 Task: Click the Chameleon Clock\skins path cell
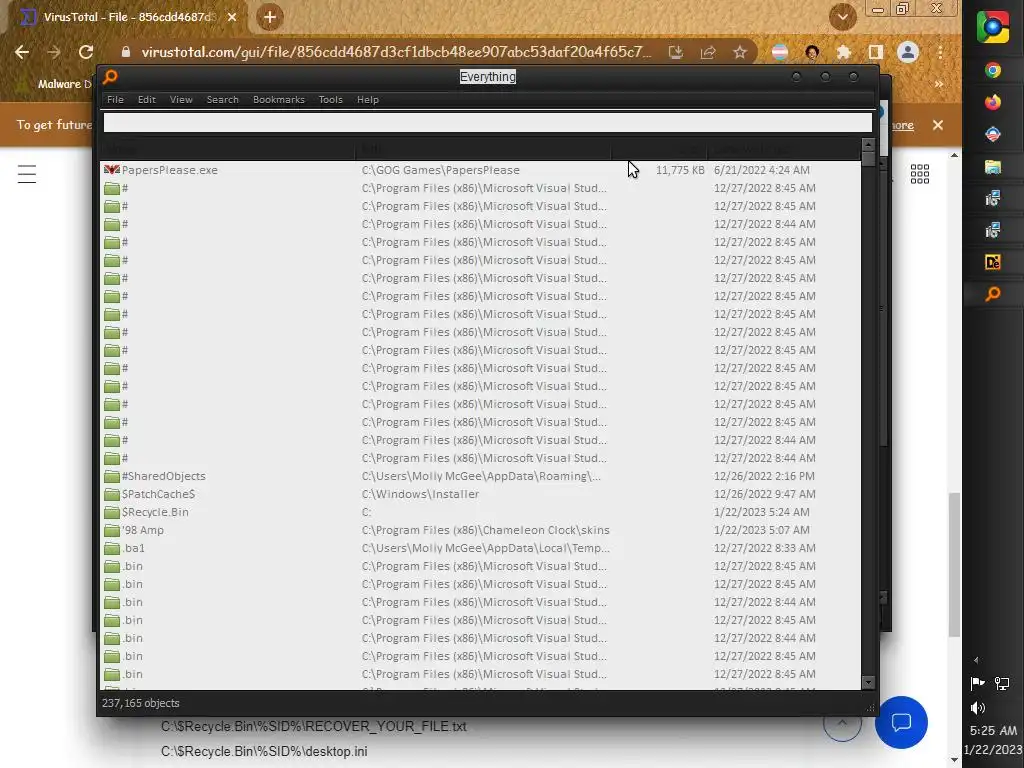pos(486,530)
